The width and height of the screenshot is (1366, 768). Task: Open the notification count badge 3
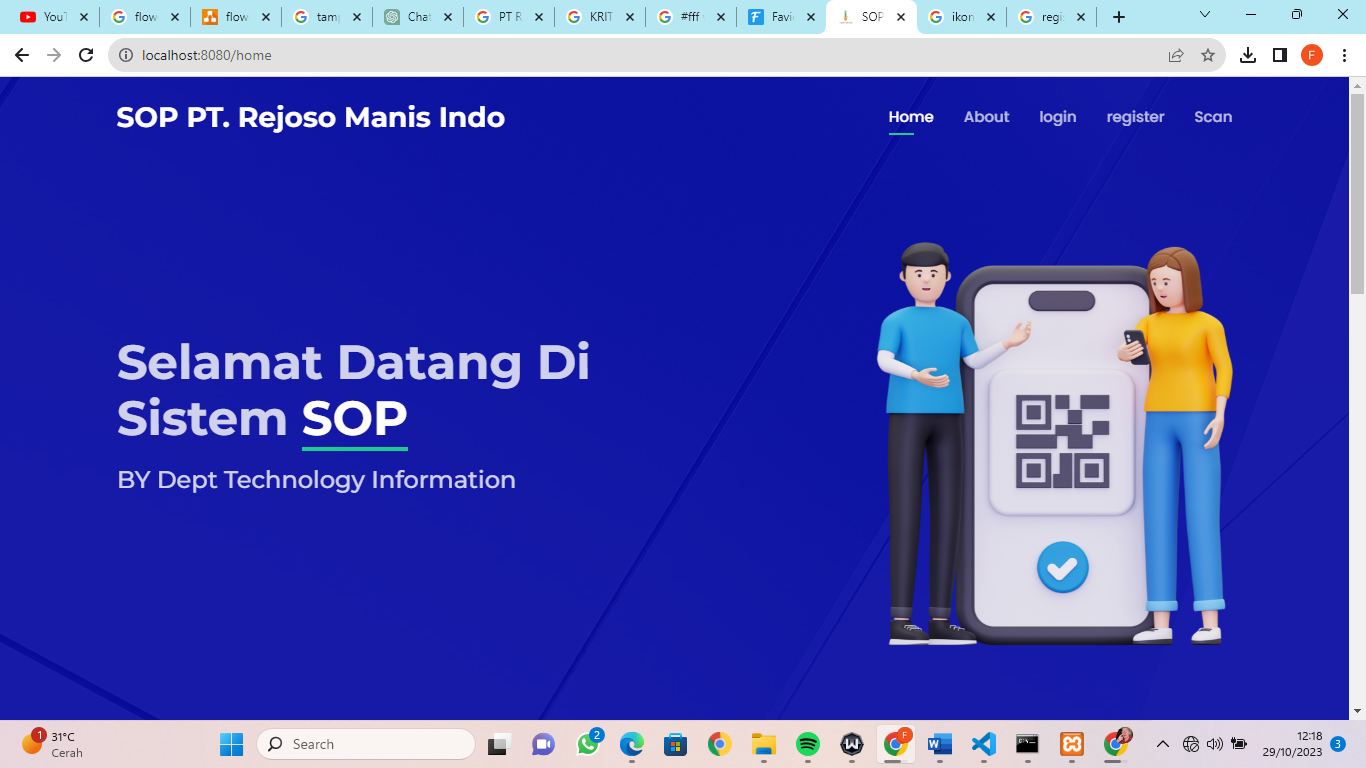point(1337,744)
